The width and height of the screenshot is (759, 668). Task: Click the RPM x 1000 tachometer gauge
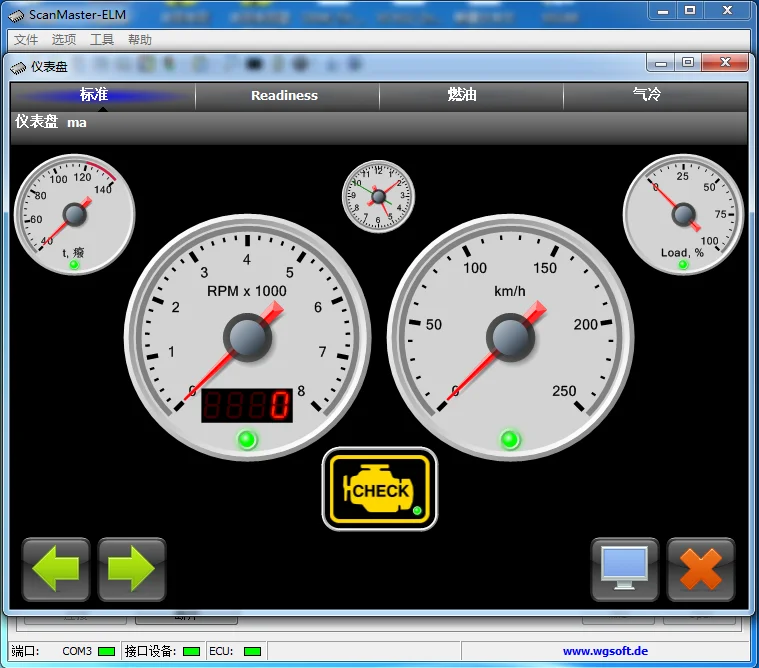pyautogui.click(x=247, y=337)
